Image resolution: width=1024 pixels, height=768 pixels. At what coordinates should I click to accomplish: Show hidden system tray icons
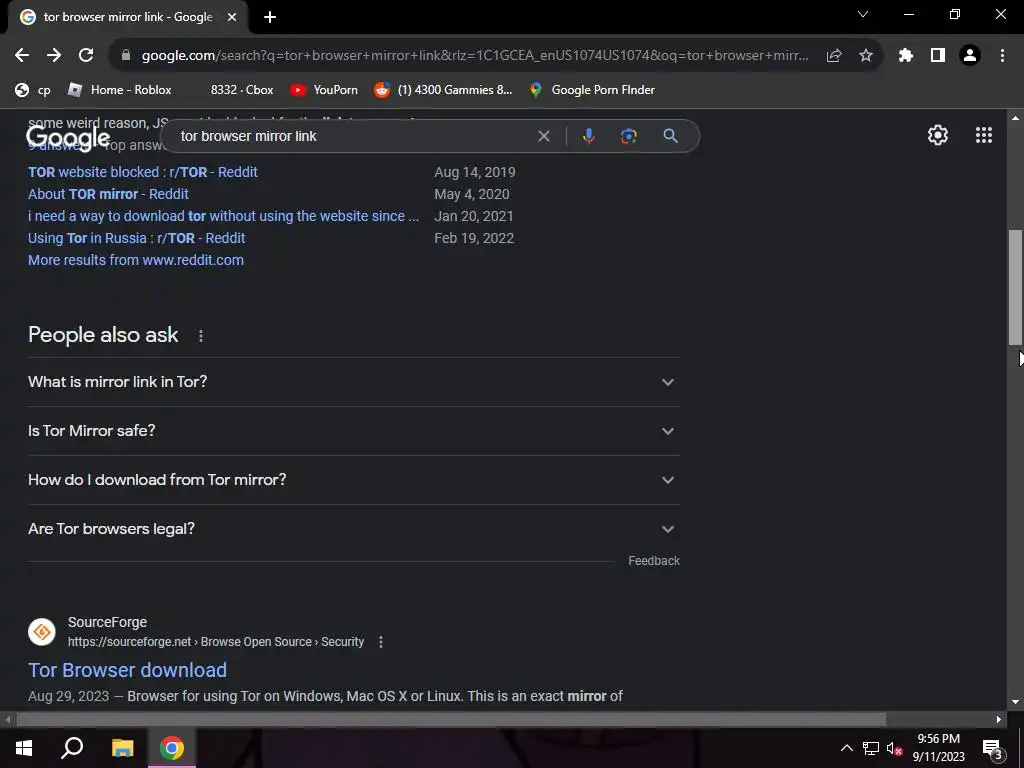point(846,748)
